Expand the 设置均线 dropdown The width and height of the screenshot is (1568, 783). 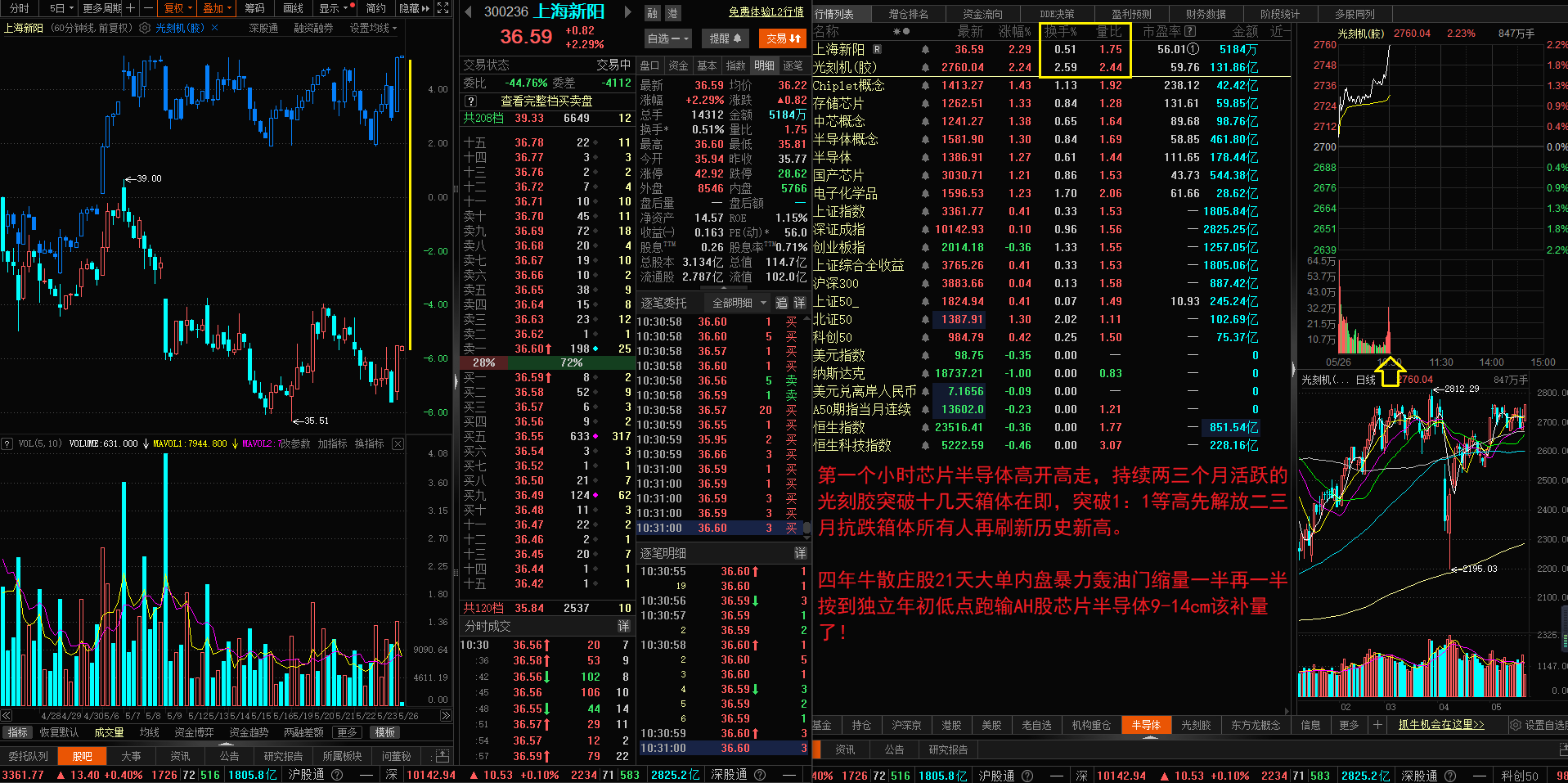tap(373, 28)
